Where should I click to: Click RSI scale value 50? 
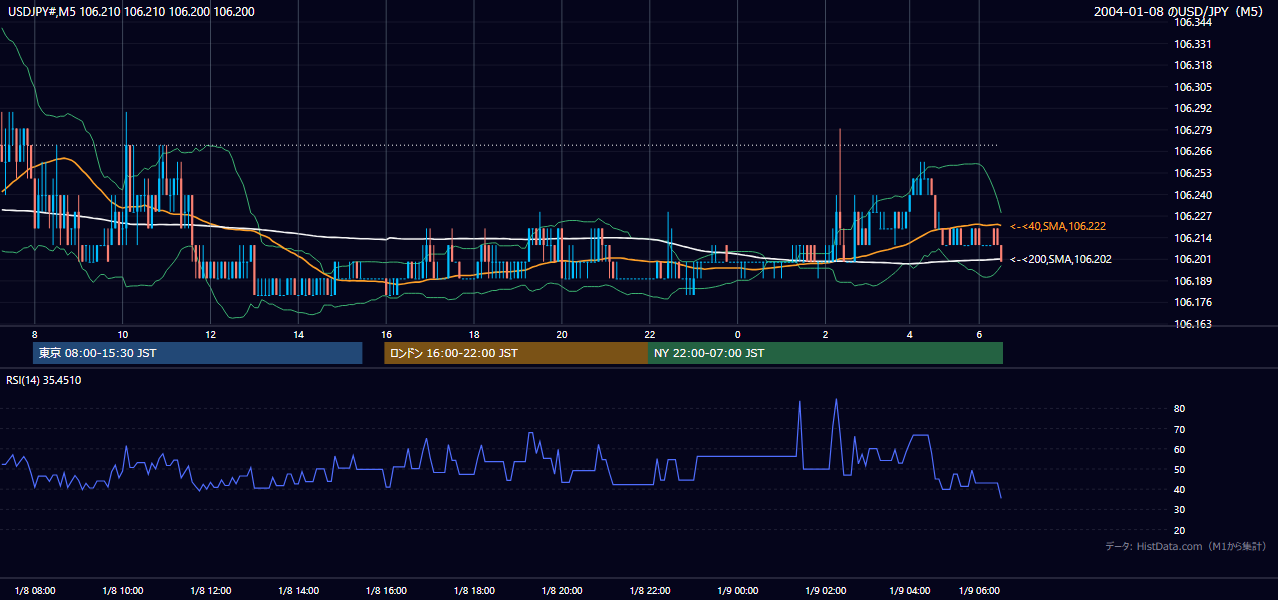pyautogui.click(x=1180, y=469)
